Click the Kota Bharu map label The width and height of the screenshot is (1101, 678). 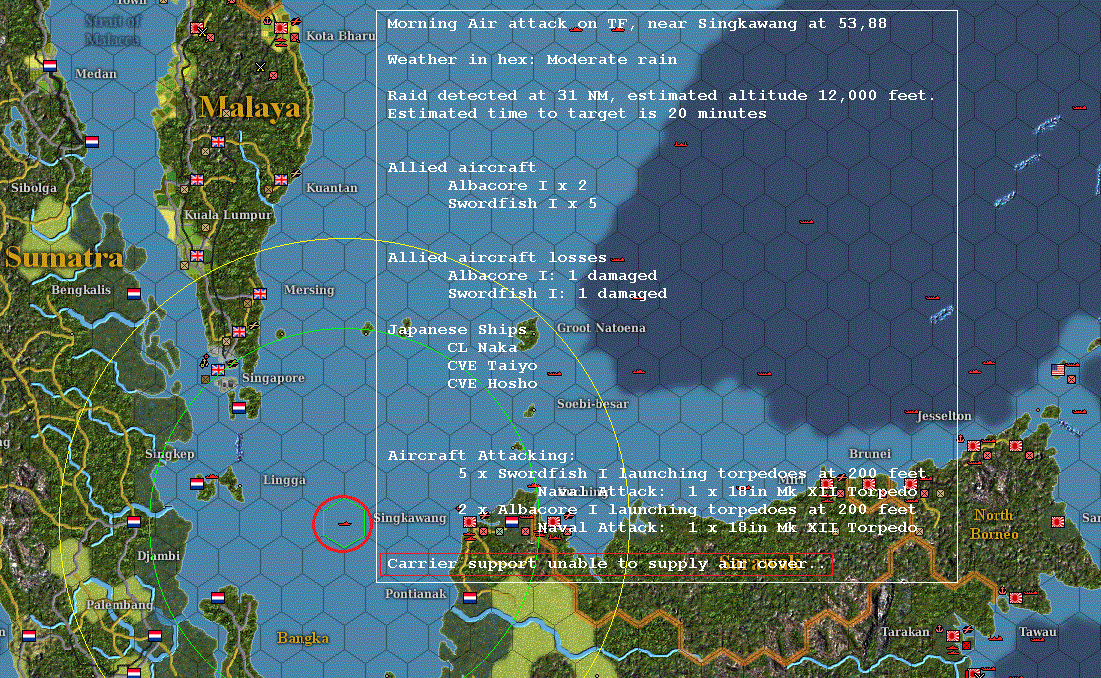[x=341, y=36]
